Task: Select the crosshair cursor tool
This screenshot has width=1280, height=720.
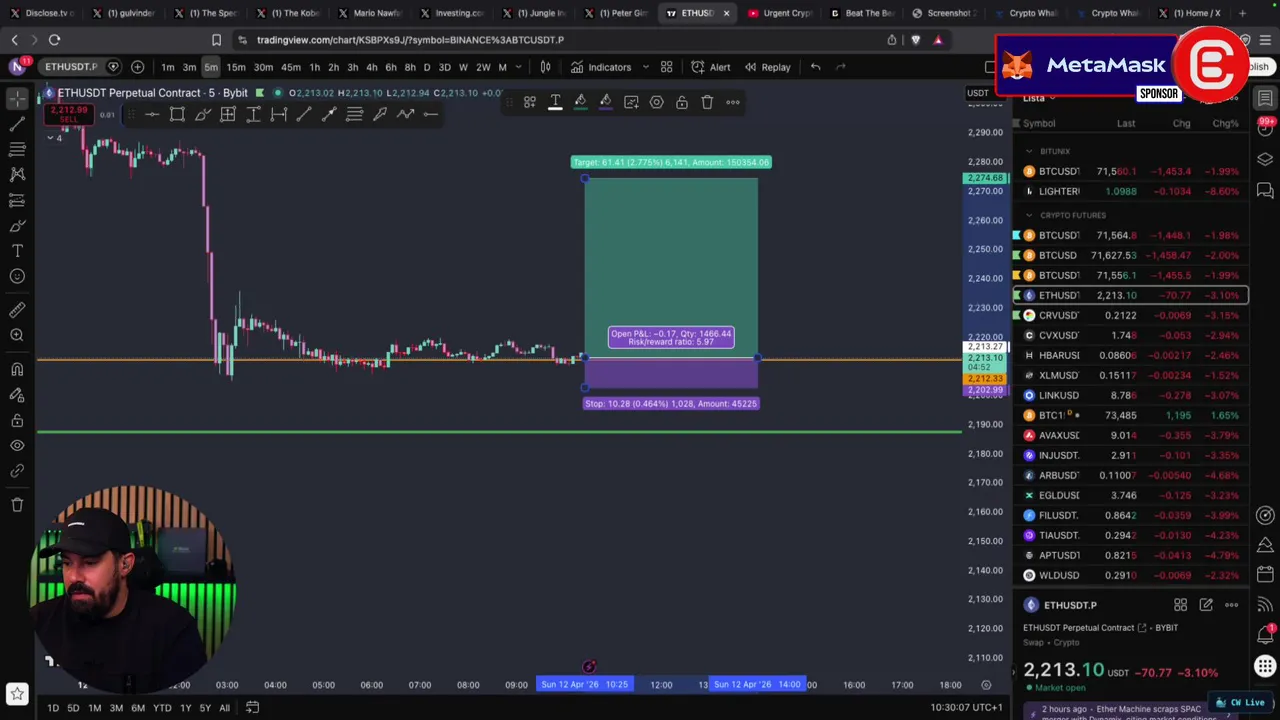Action: pos(17,98)
